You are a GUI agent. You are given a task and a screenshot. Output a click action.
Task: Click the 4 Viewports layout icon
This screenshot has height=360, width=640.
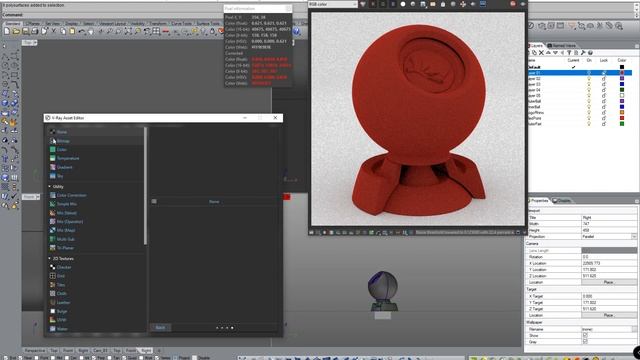click(x=156, y=31)
